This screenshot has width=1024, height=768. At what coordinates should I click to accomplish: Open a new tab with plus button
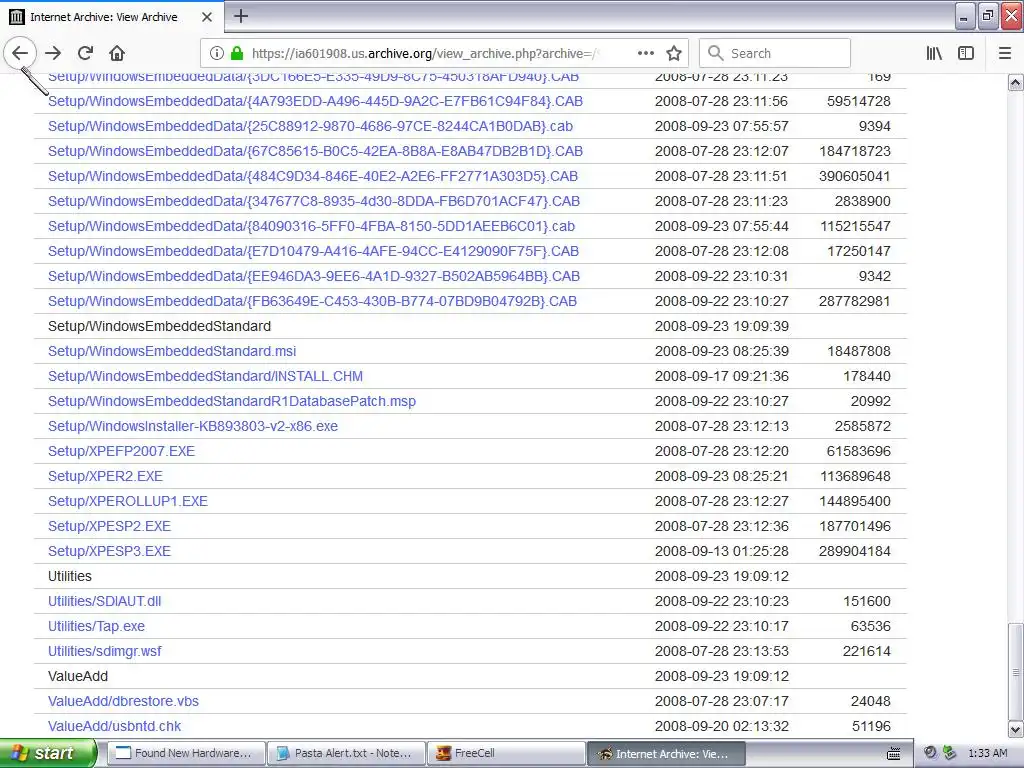[x=241, y=16]
